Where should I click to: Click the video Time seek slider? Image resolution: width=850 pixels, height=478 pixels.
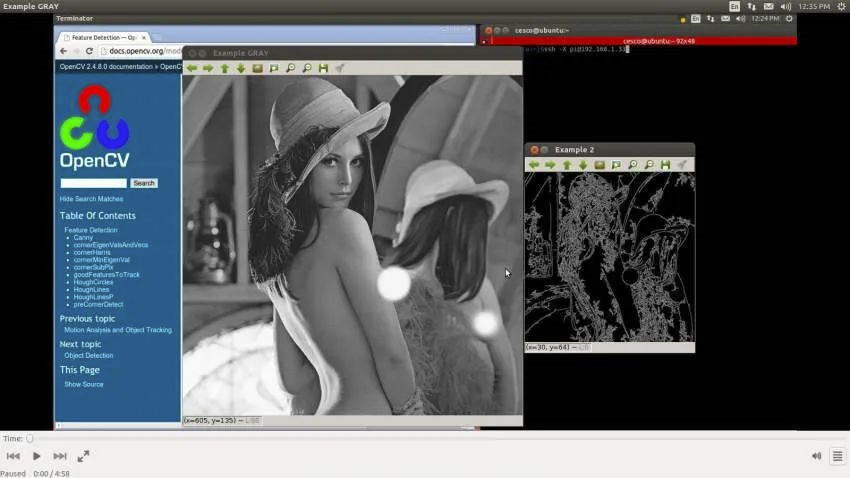point(430,438)
